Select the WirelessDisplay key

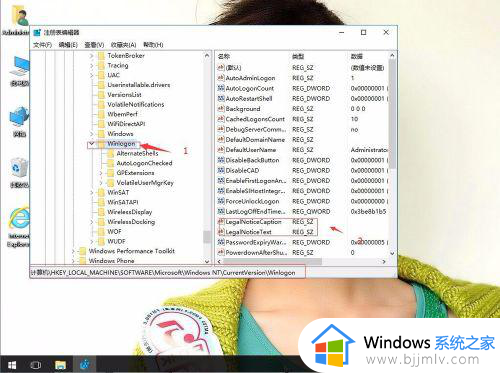129,212
